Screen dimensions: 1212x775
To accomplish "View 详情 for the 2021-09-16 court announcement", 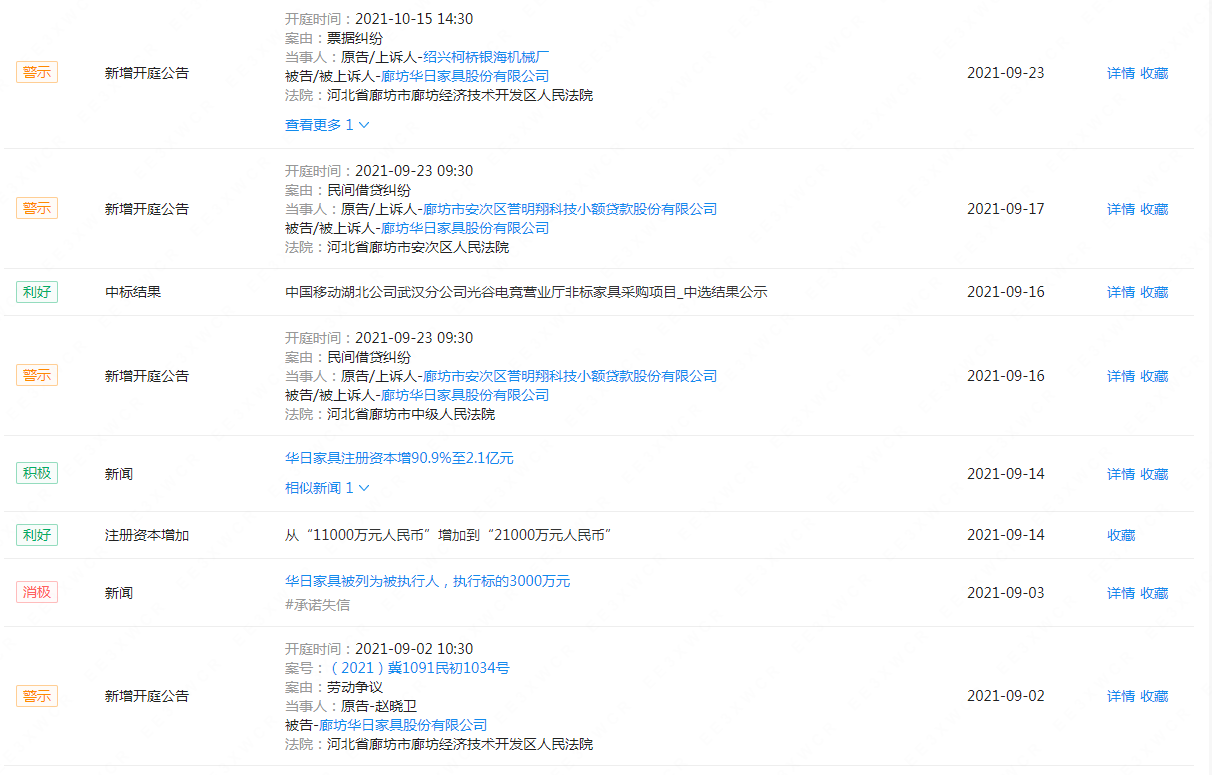I will (x=1121, y=376).
